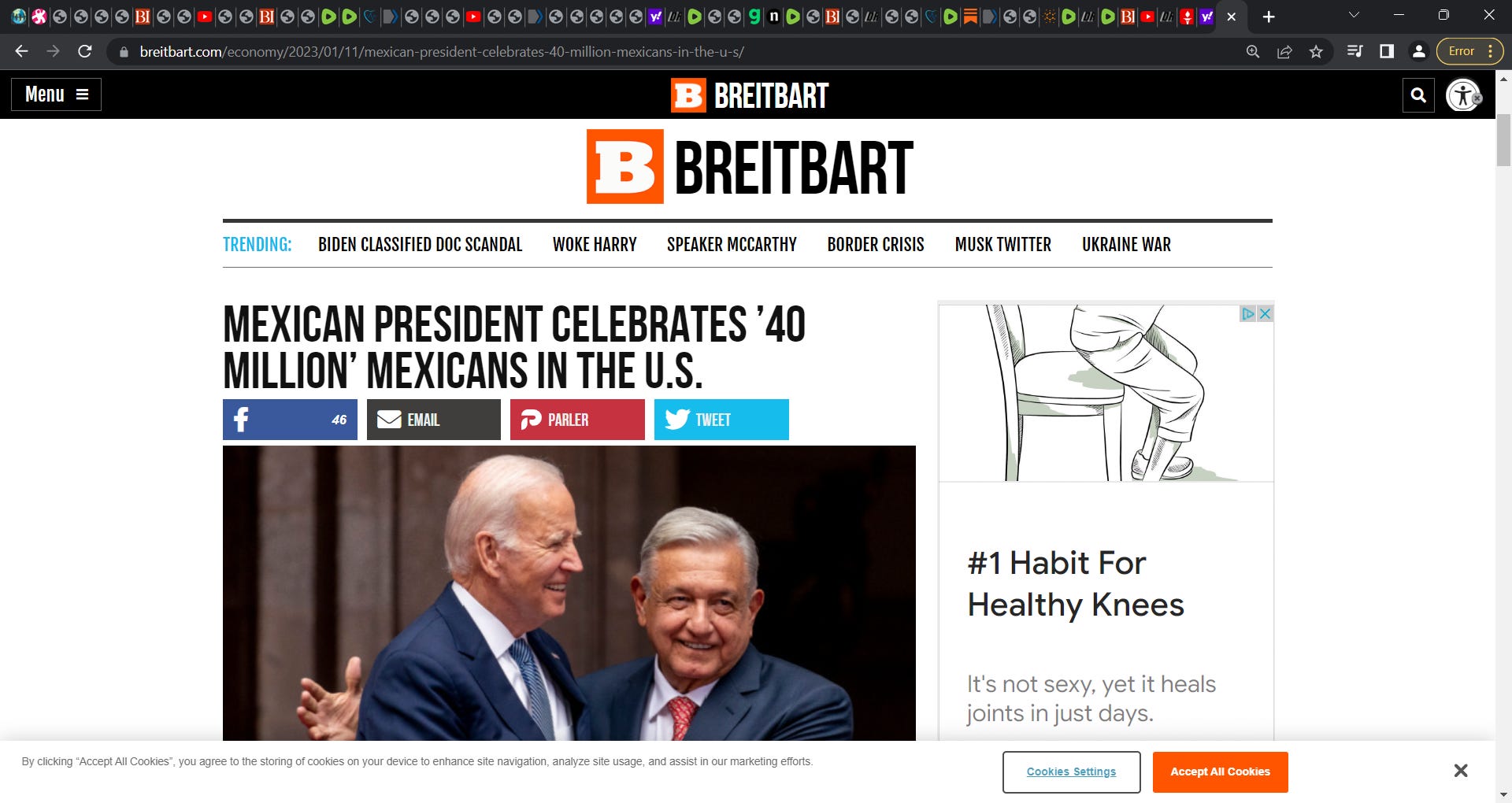The height and width of the screenshot is (803, 1512).
Task: Open the media controls toolbar icon
Action: pyautogui.click(x=1355, y=51)
